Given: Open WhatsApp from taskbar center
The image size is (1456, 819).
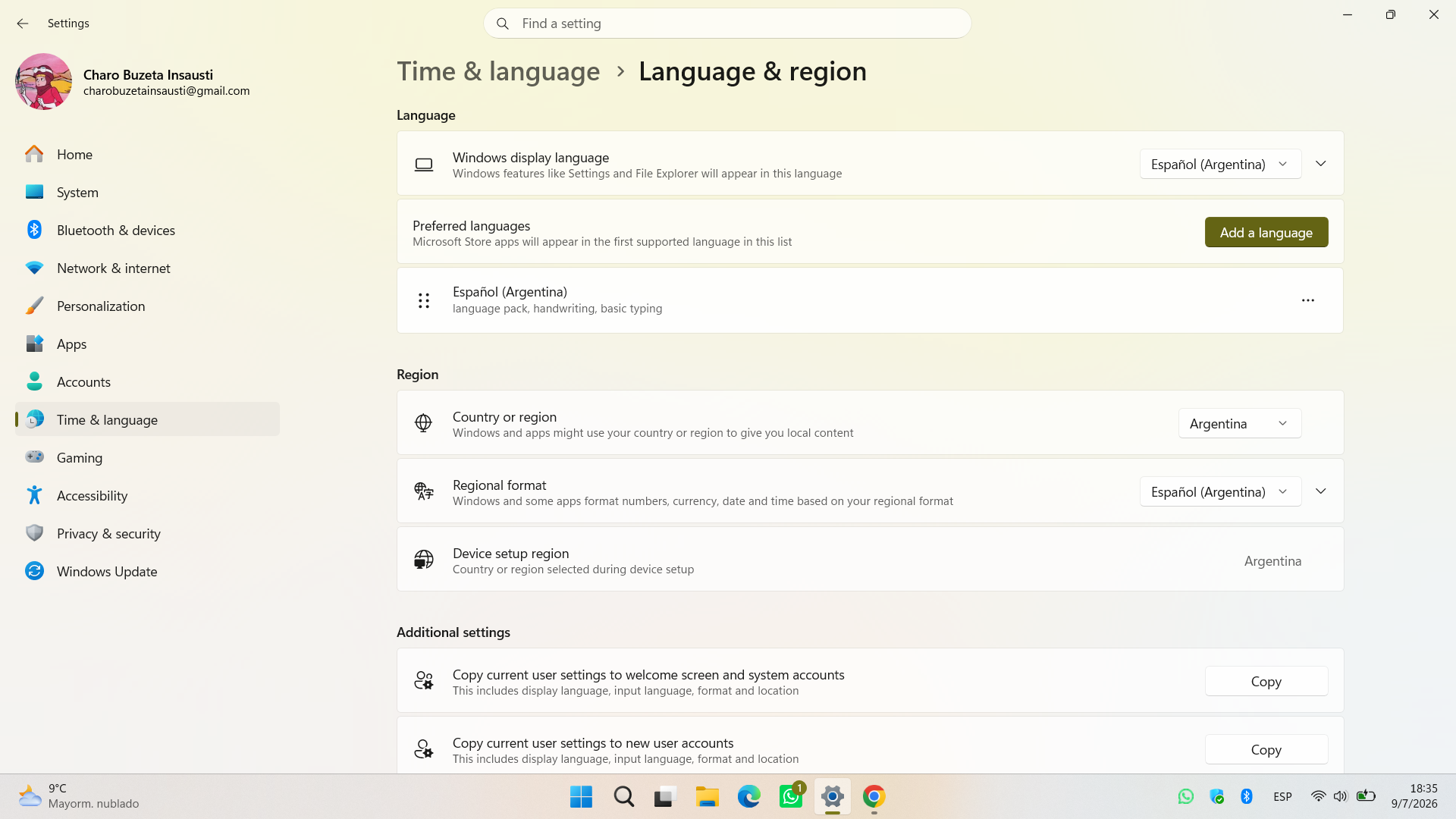Looking at the screenshot, I should click(x=791, y=796).
